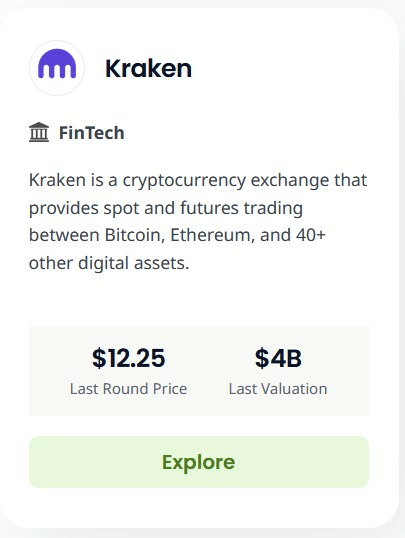Click Kraken at the start of the description
Image resolution: width=405 pixels, height=538 pixels.
[x=57, y=180]
